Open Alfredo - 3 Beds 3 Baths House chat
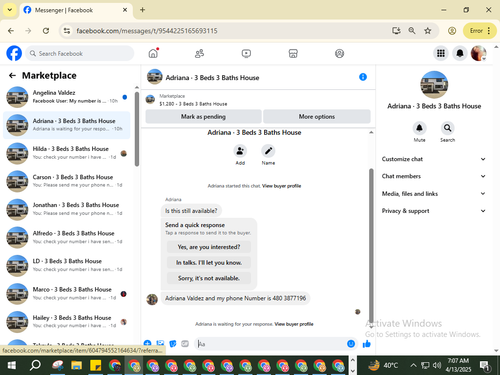This screenshot has width=500, height=375. click(67, 237)
